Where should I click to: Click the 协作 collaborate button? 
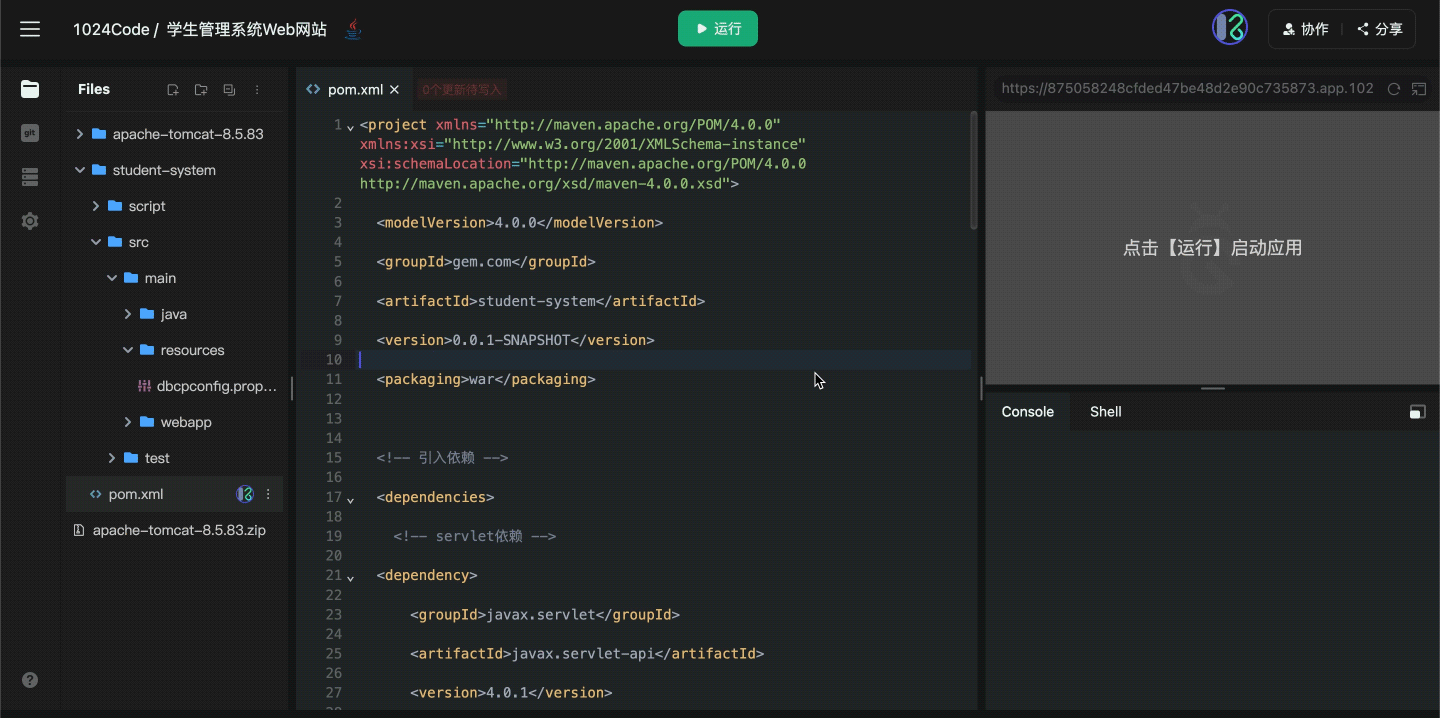click(x=1306, y=29)
